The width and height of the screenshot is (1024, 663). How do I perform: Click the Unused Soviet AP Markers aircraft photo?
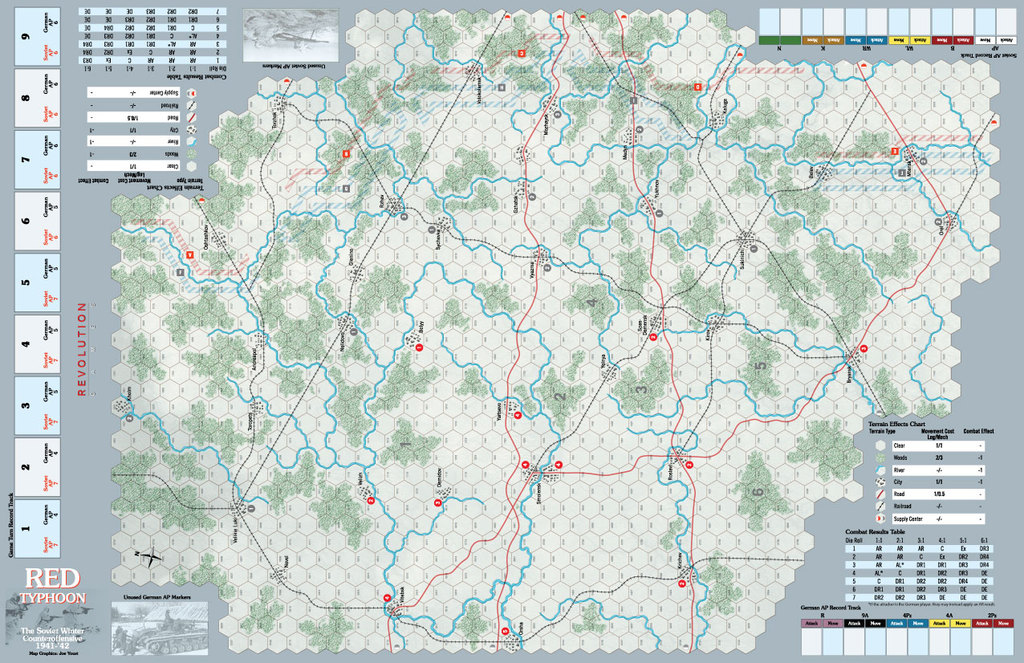point(291,35)
